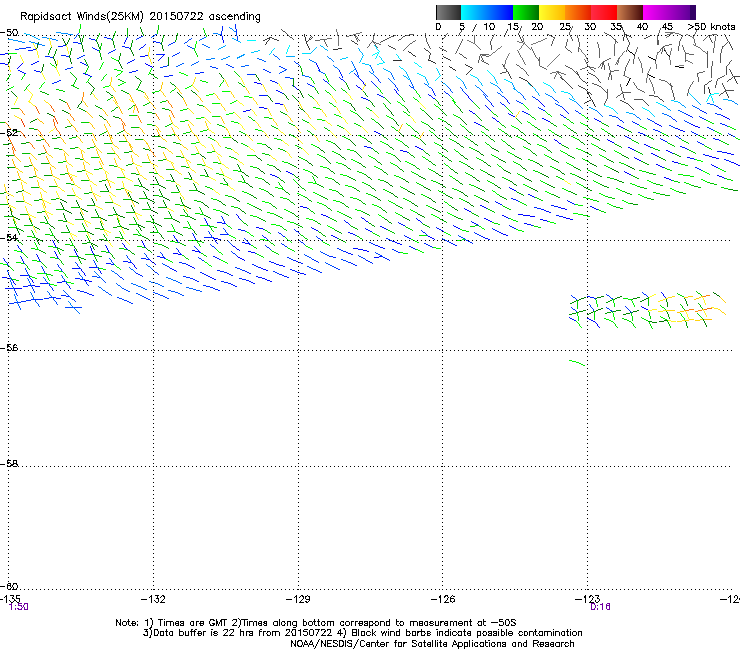Click the "30" legend scale label
This screenshot has width=740, height=650.
(590, 27)
